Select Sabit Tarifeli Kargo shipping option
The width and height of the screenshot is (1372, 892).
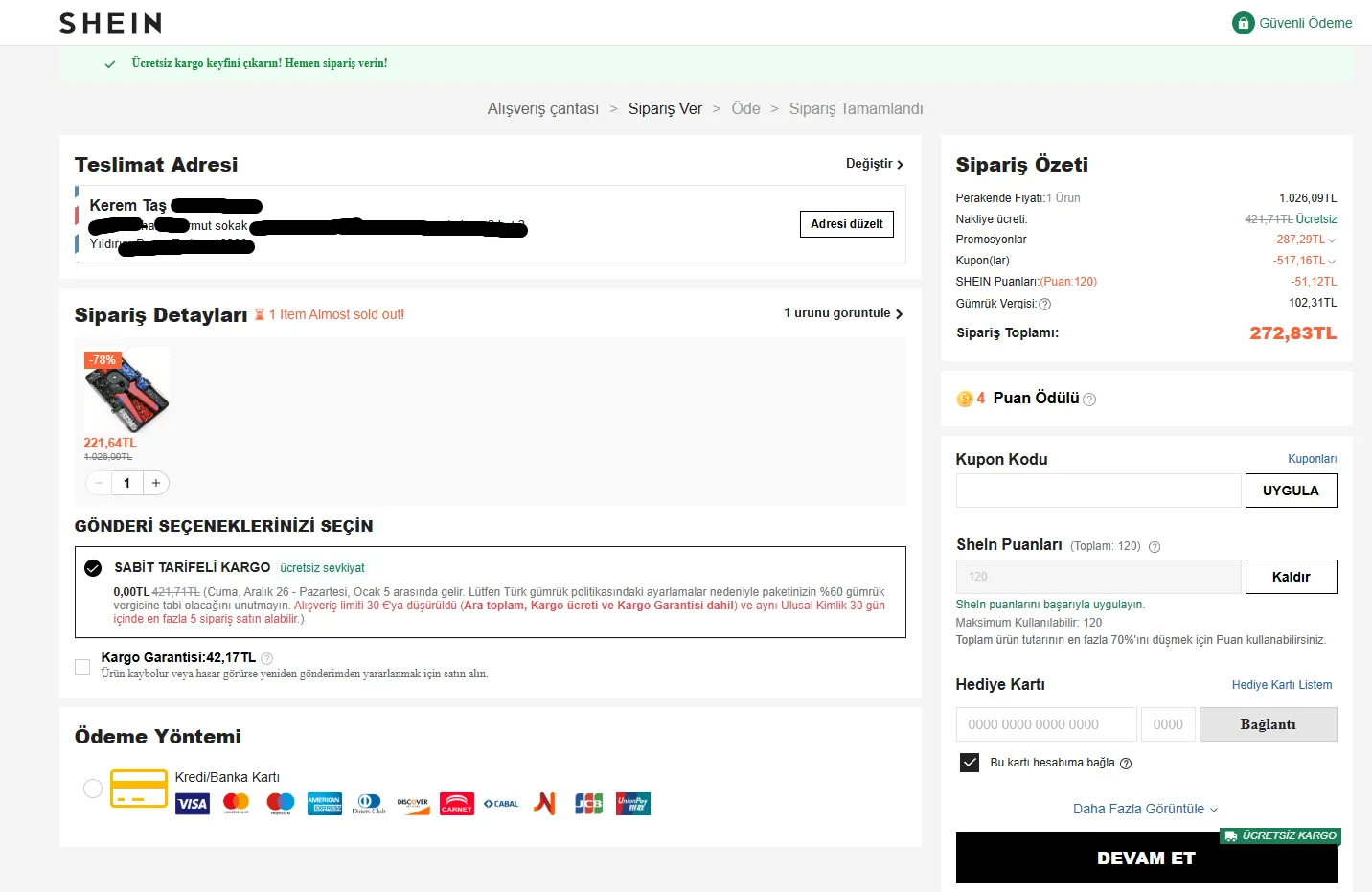93,568
